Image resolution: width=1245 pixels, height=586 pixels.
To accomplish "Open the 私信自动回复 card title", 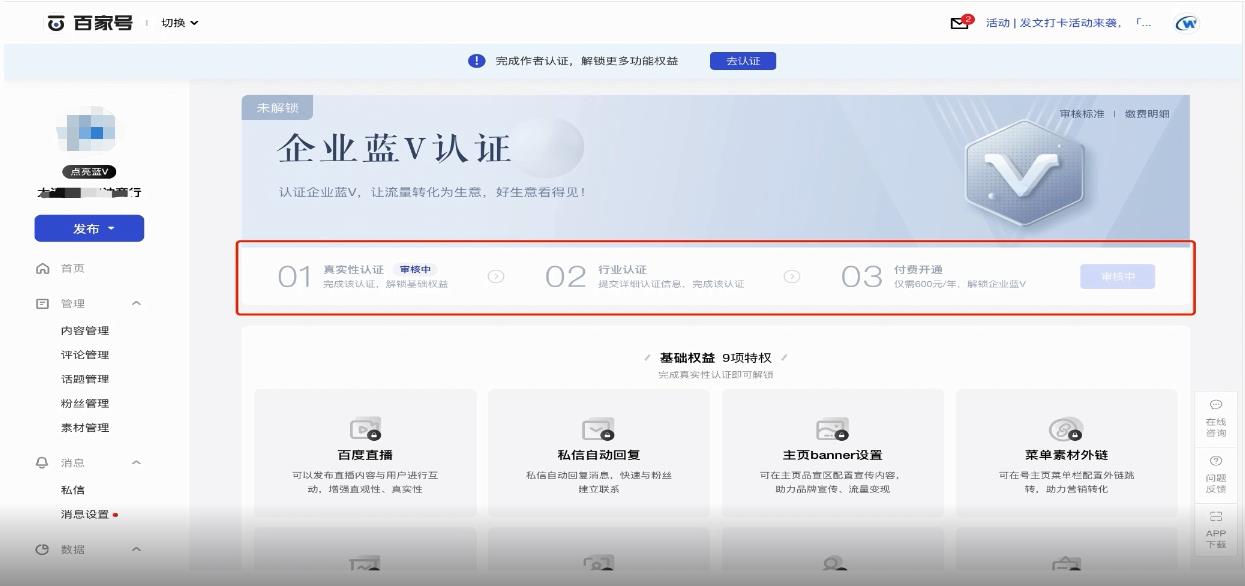I will 599,455.
